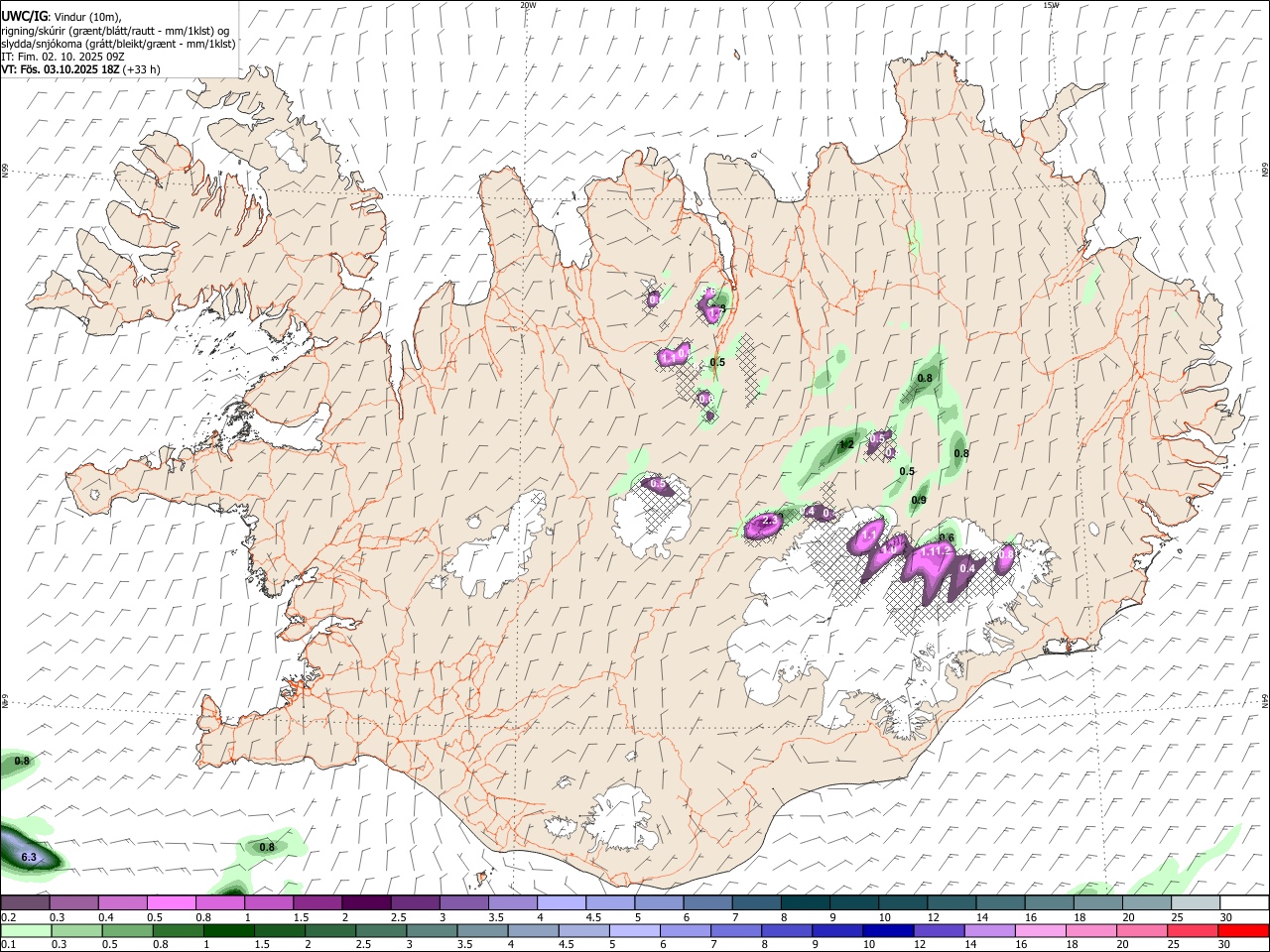The image size is (1270, 952).
Task: Click the light lavender 4 swatch in upper scale
Action: pos(561,903)
